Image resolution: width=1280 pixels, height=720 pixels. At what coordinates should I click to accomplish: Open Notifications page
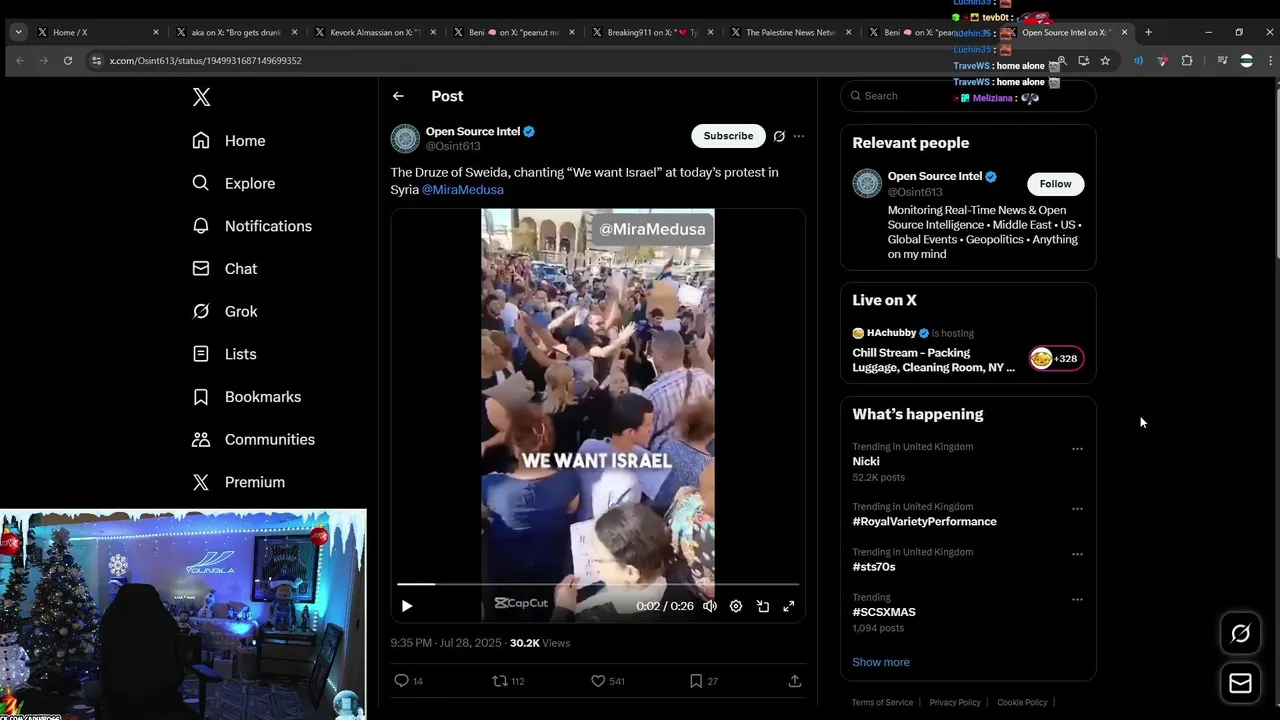252,226
